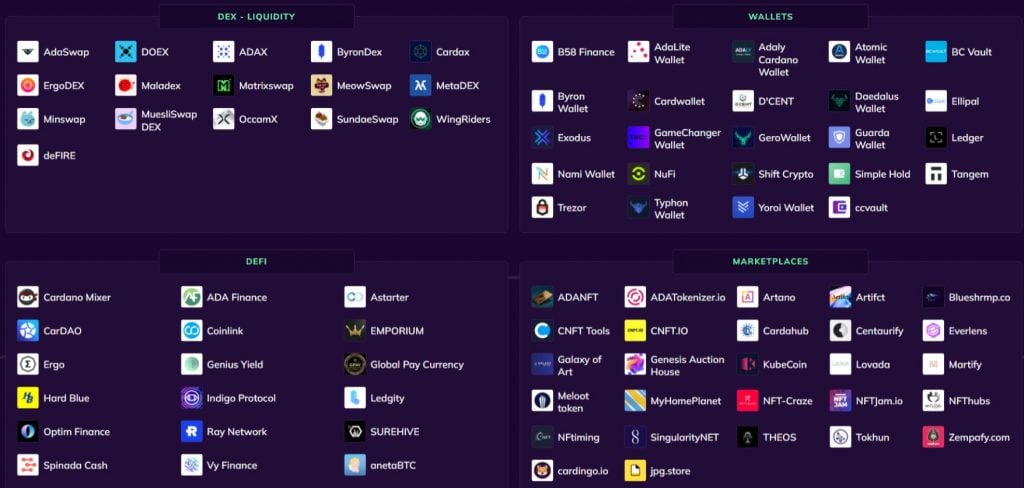Click the cardingo.io icon
Screen dimensions: 1024x488
543,470
